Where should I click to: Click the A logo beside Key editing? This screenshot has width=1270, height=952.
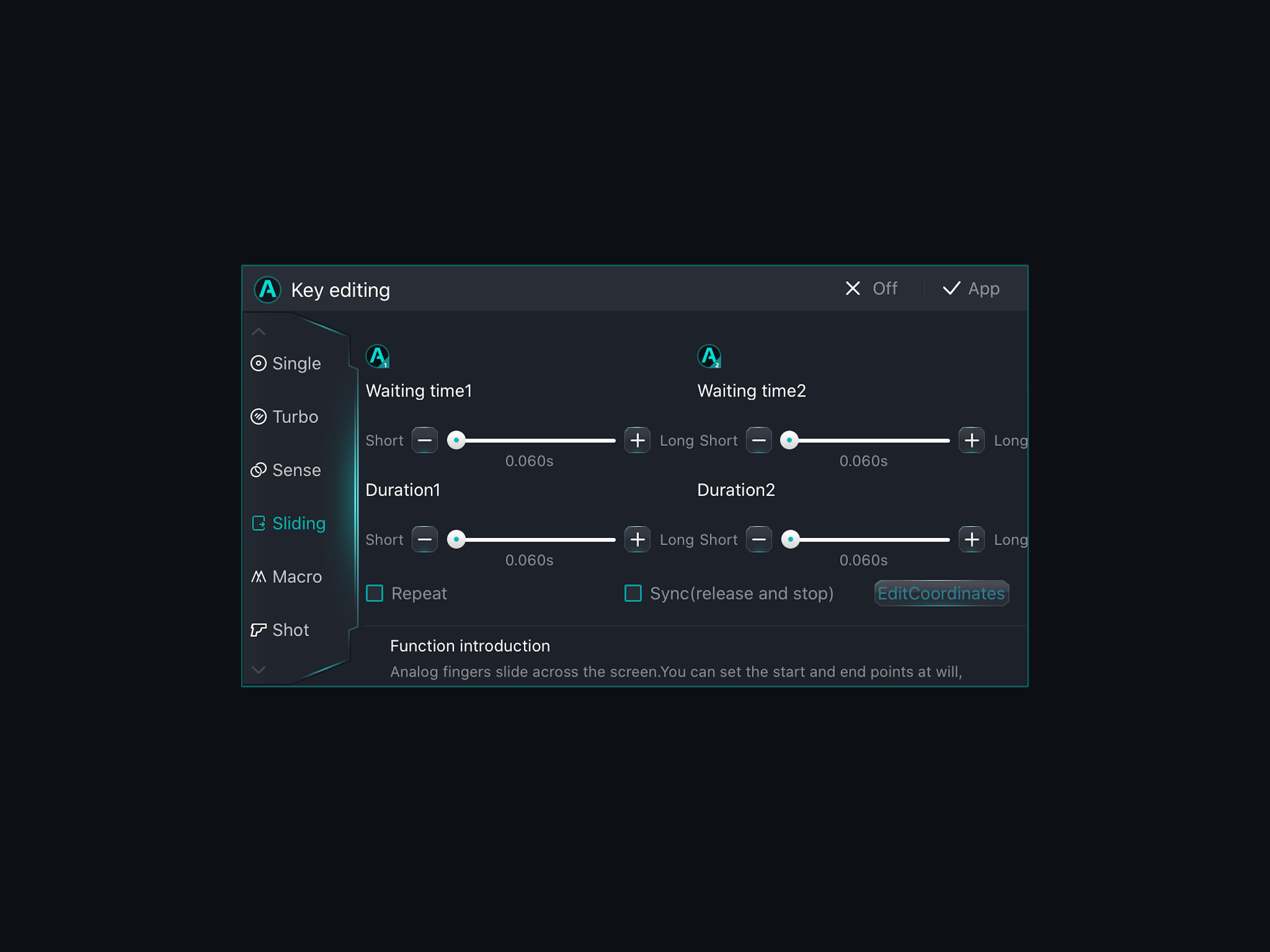point(268,290)
